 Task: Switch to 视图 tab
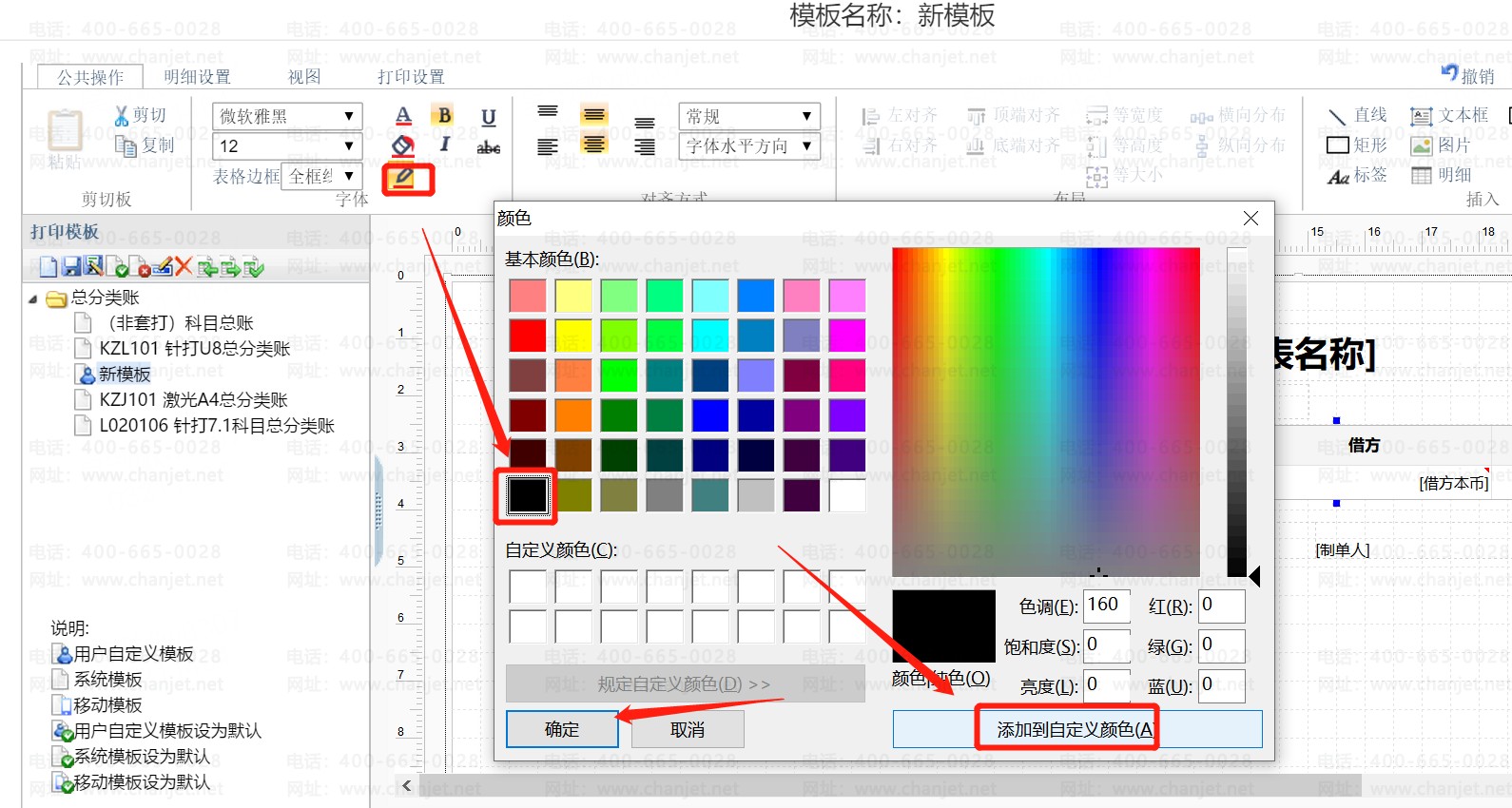[x=304, y=77]
